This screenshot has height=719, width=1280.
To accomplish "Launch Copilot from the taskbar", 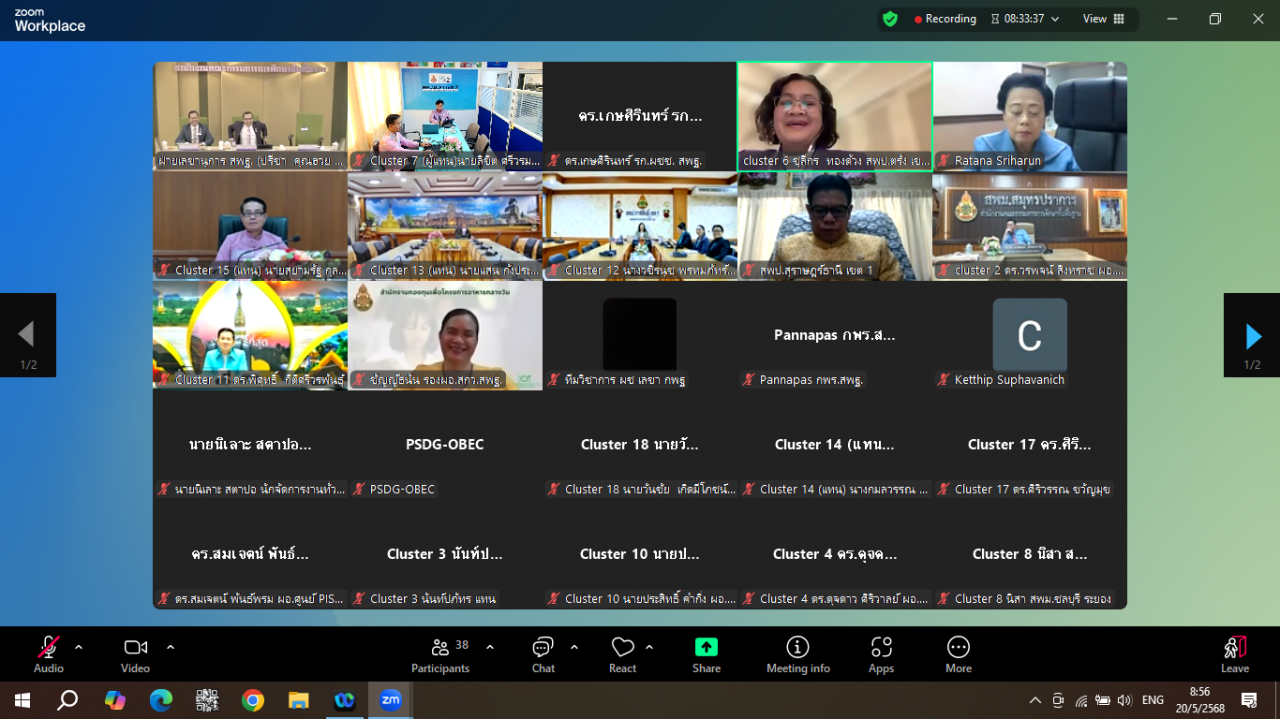I will pyautogui.click(x=115, y=700).
